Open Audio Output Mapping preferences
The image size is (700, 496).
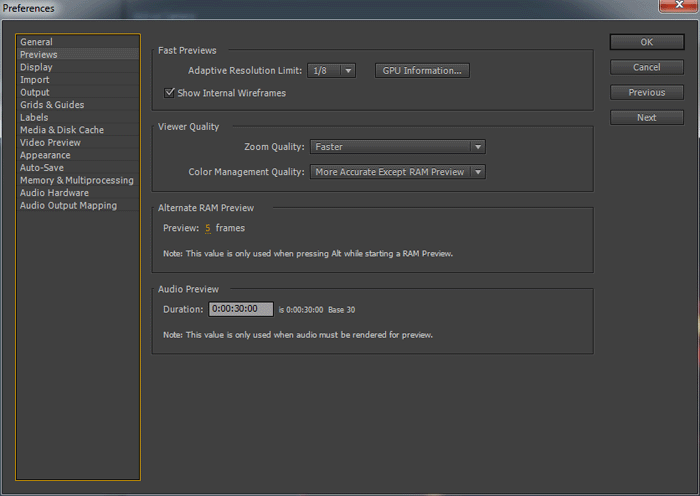[68, 205]
